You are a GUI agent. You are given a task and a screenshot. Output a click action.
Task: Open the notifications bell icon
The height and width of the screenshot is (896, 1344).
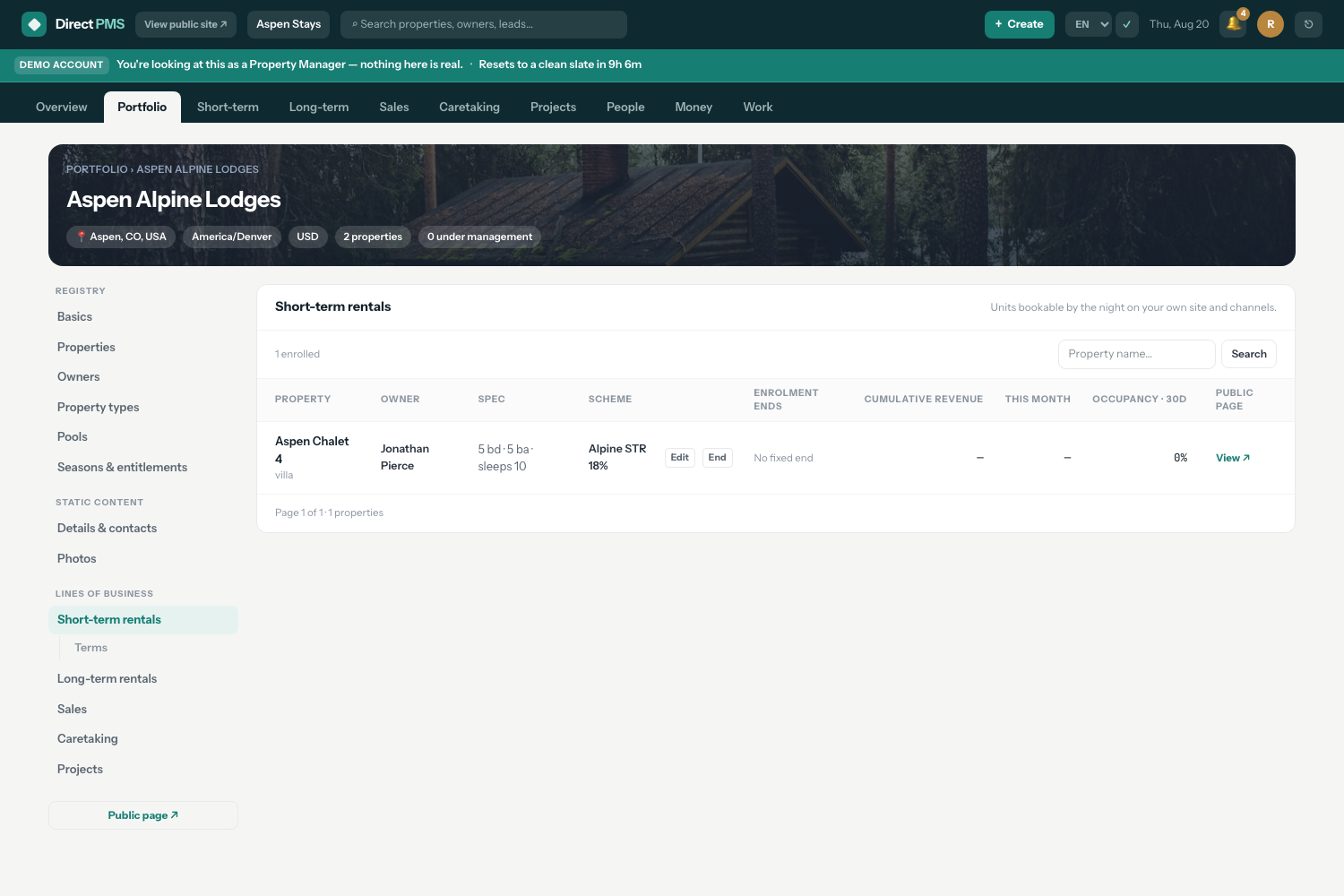(x=1233, y=24)
